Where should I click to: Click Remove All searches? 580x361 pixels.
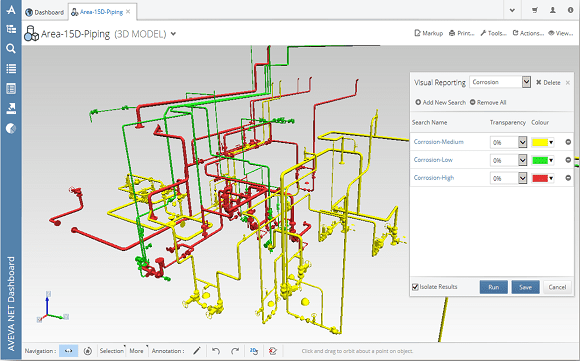pos(488,102)
